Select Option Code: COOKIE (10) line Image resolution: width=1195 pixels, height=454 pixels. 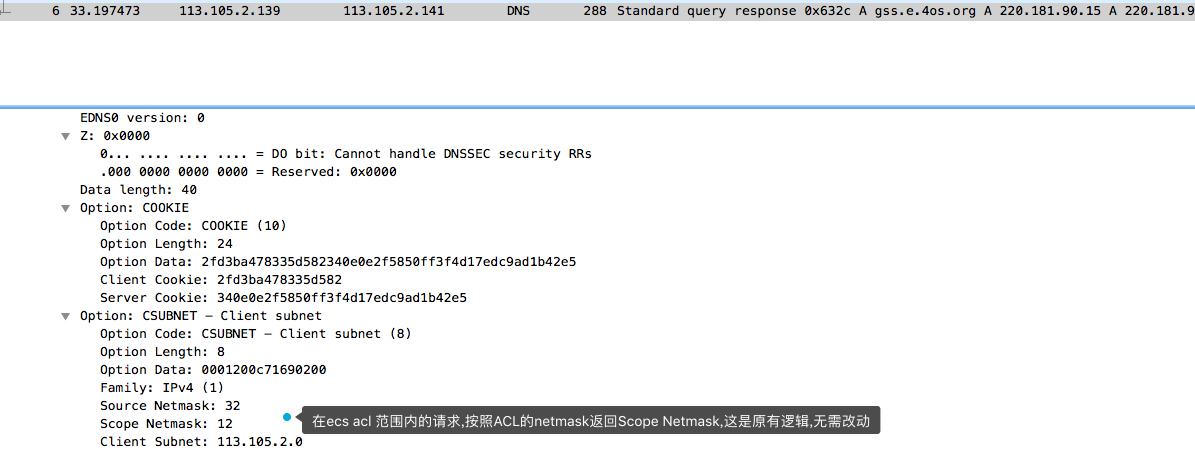[x=194, y=225]
